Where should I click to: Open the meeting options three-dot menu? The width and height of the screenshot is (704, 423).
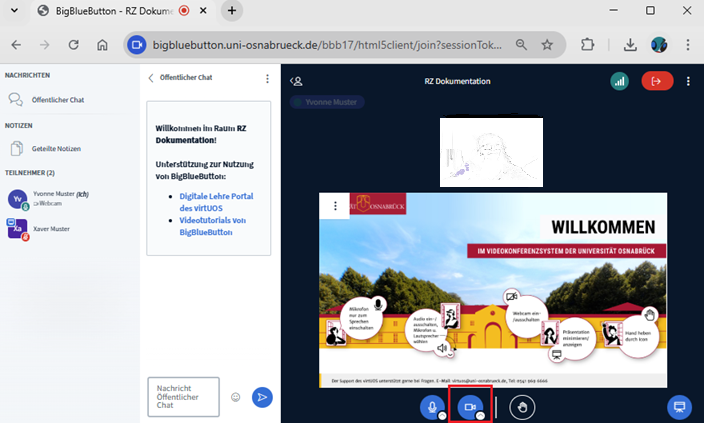coord(688,81)
